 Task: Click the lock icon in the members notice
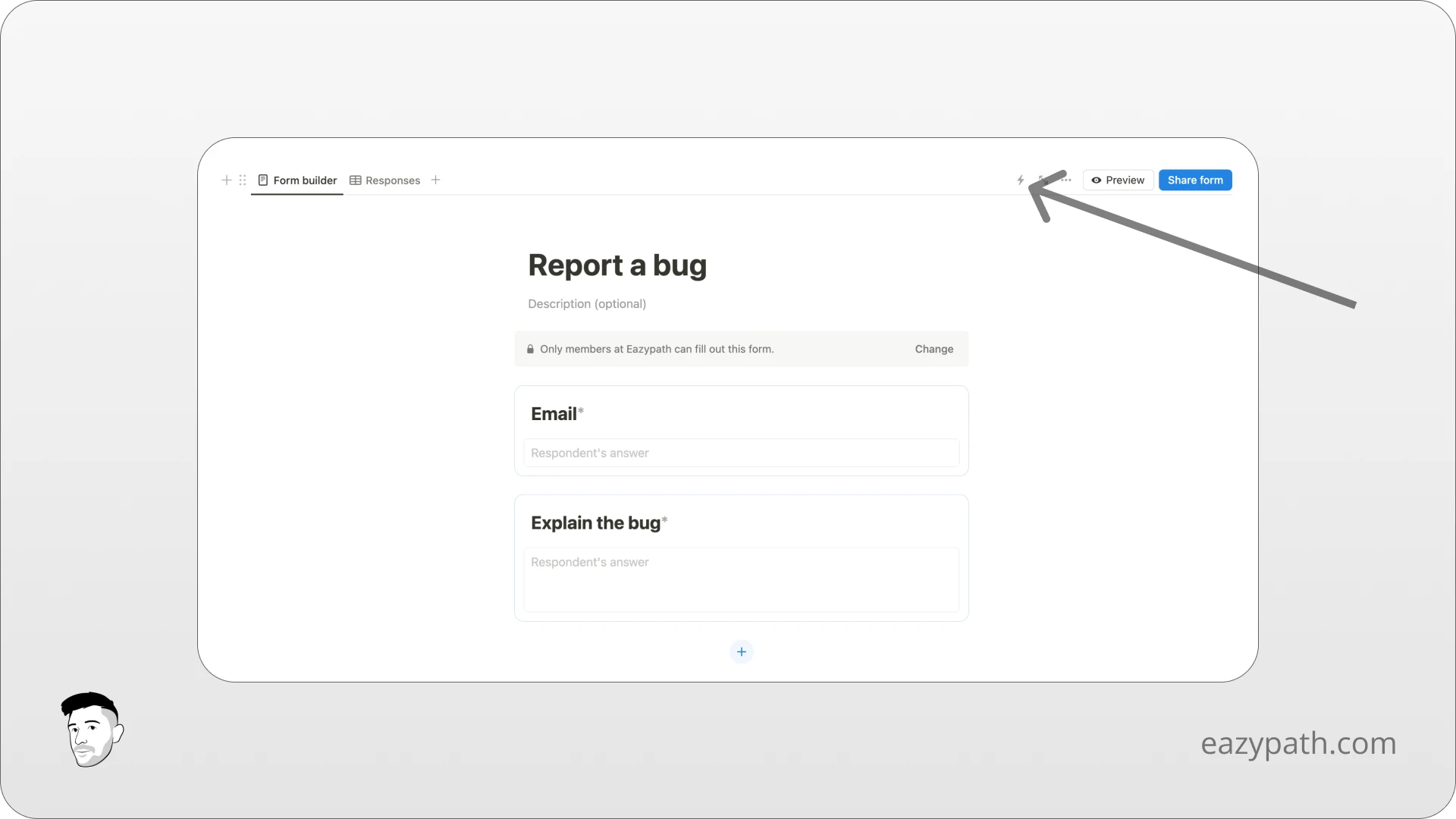[530, 349]
